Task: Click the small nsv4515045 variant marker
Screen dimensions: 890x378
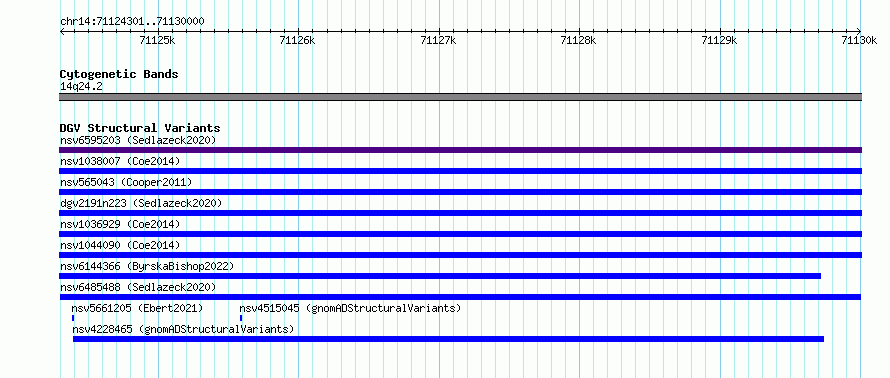Action: 241,318
